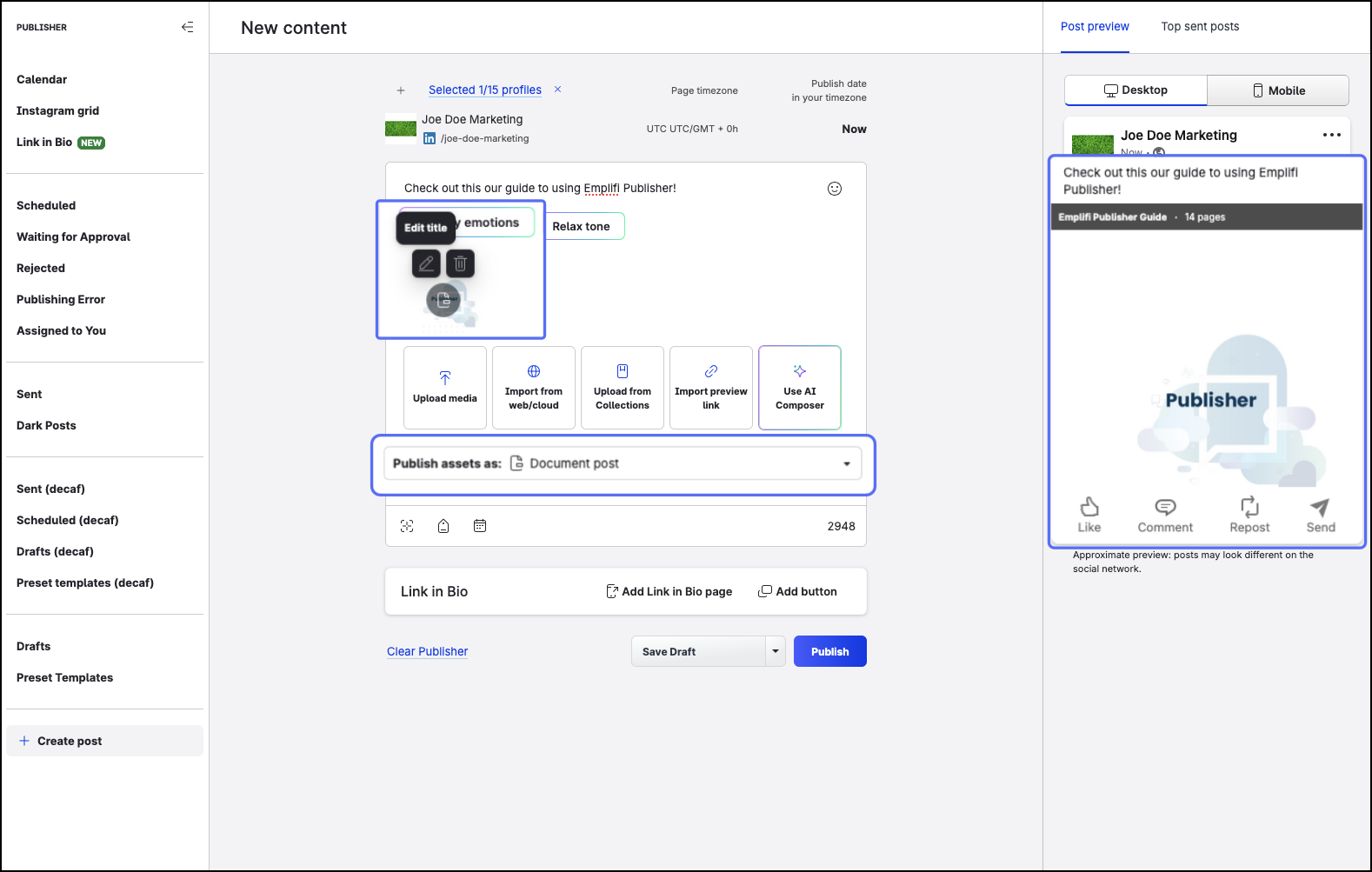Viewport: 1372px width, 872px height.
Task: Expand the Publish assets as dropdown
Action: coord(846,463)
